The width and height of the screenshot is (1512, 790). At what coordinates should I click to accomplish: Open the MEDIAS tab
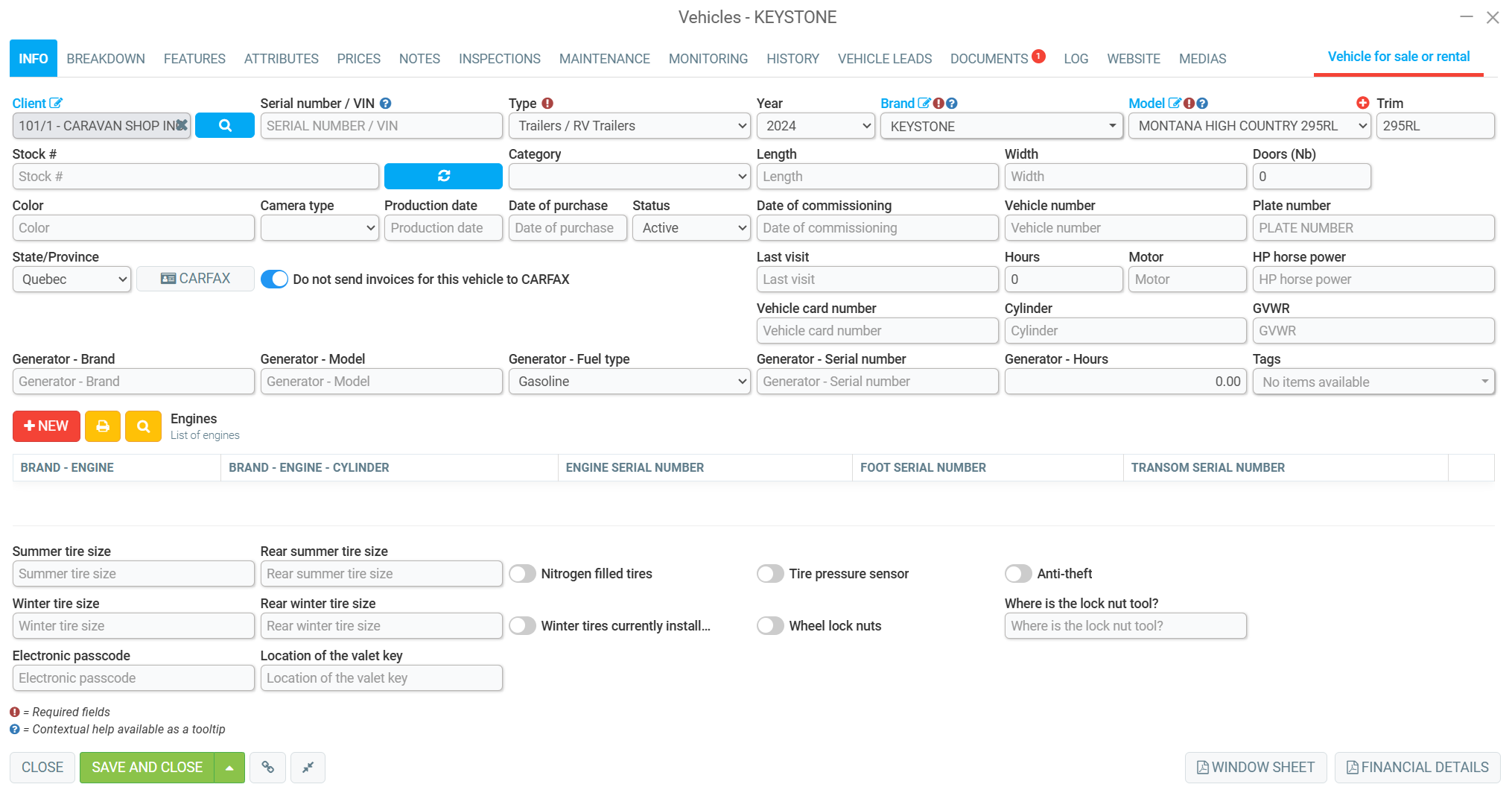[1202, 59]
